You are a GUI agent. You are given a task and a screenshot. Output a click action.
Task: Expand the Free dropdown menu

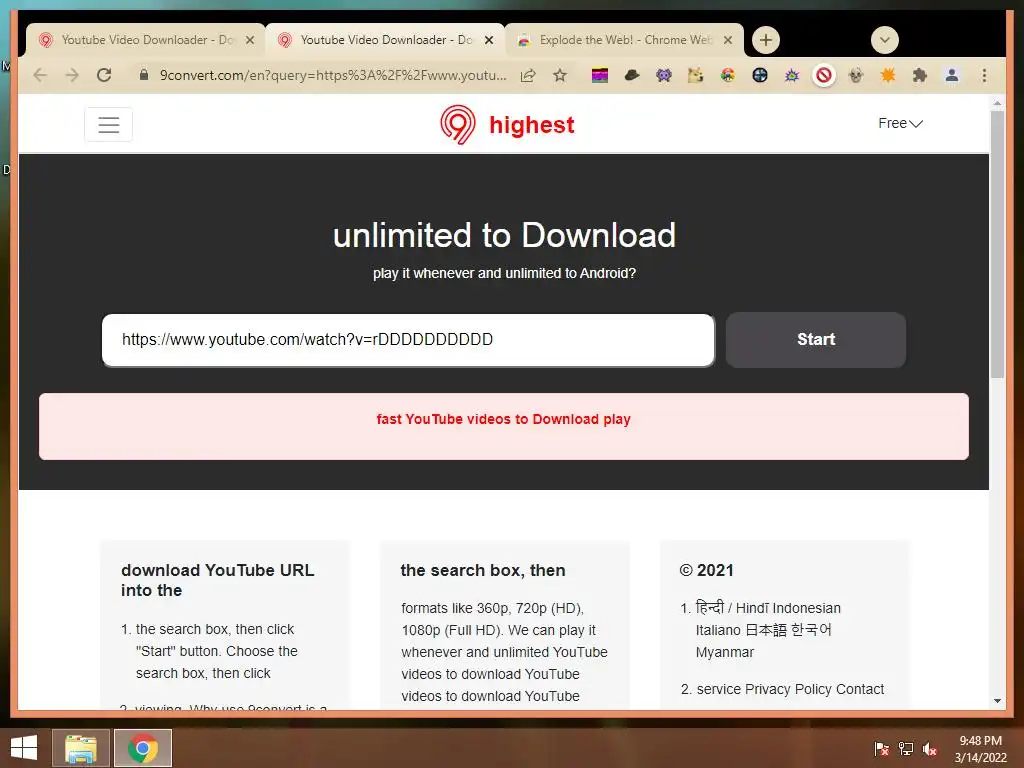coord(900,123)
